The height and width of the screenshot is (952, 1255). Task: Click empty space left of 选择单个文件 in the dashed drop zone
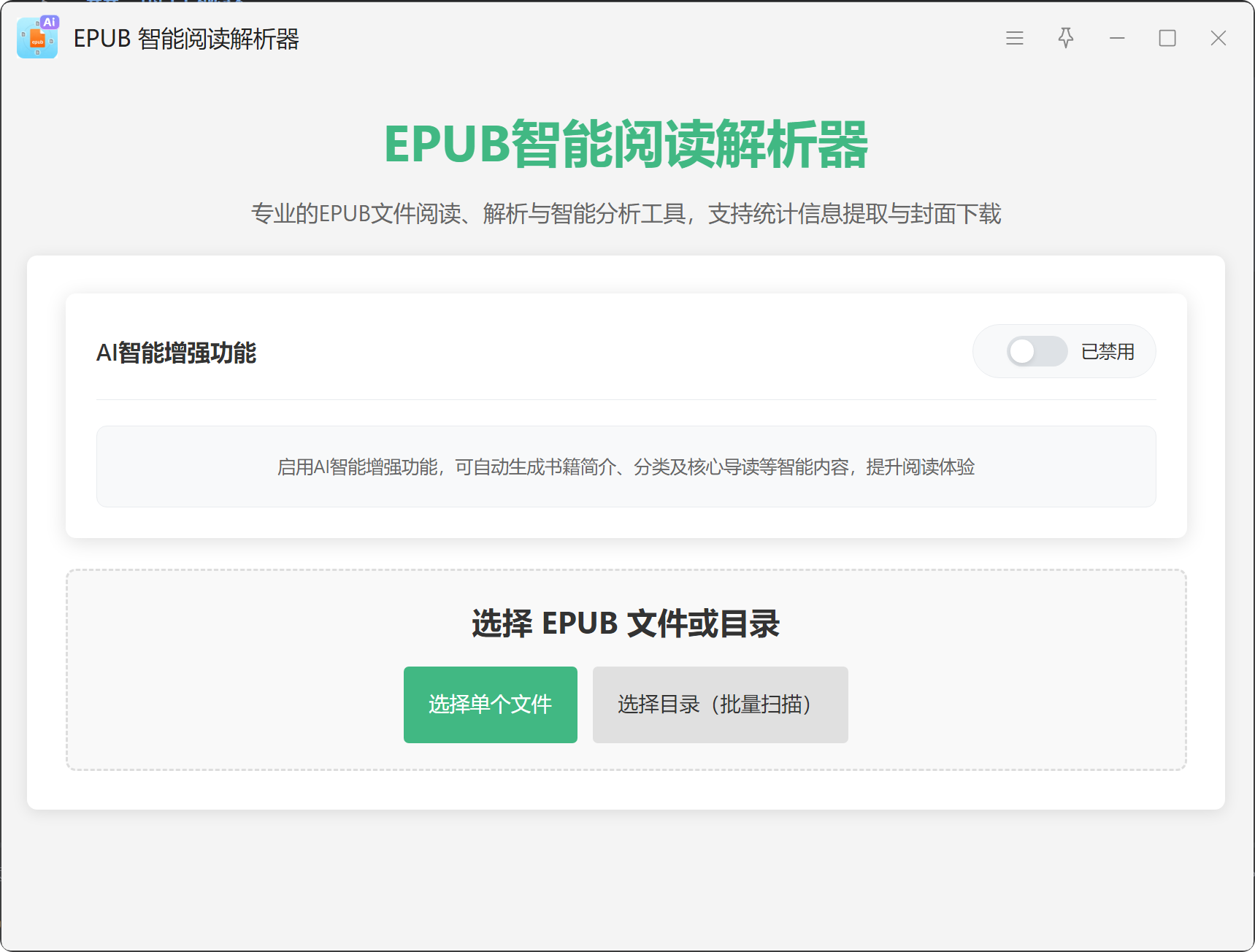click(x=234, y=705)
